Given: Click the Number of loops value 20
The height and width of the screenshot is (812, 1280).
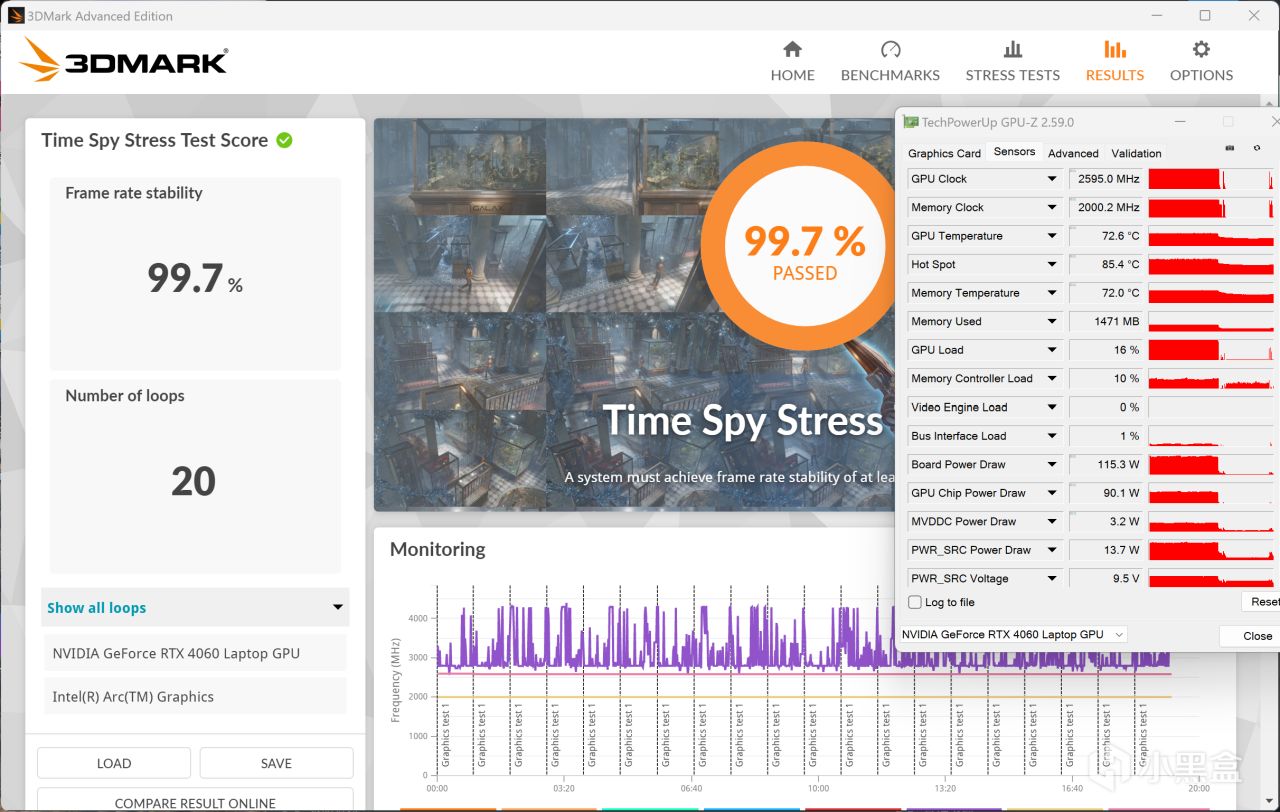Looking at the screenshot, I should click(x=194, y=482).
